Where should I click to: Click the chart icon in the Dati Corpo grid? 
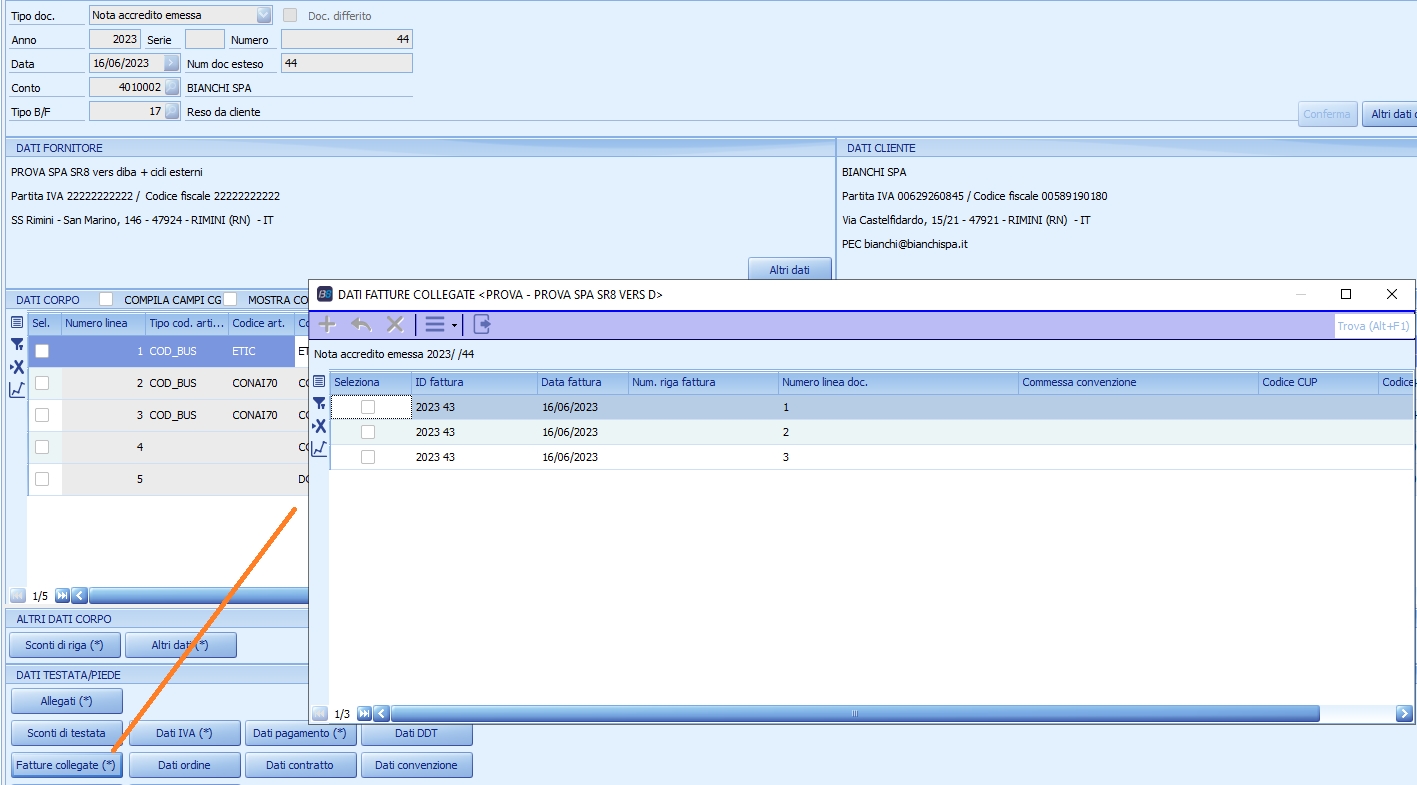(x=17, y=390)
